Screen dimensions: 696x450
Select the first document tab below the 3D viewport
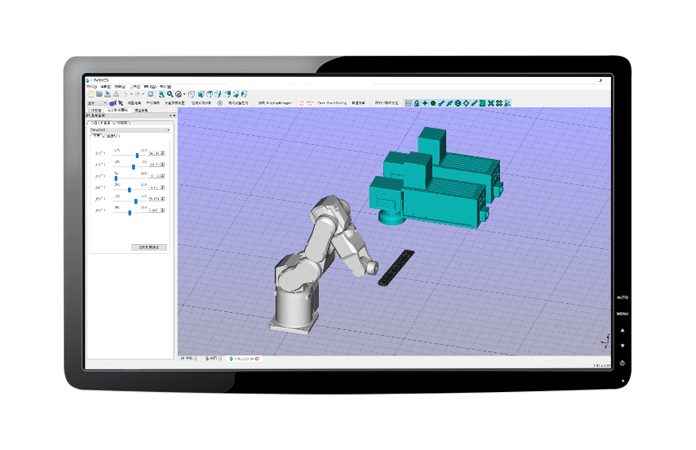pos(189,358)
